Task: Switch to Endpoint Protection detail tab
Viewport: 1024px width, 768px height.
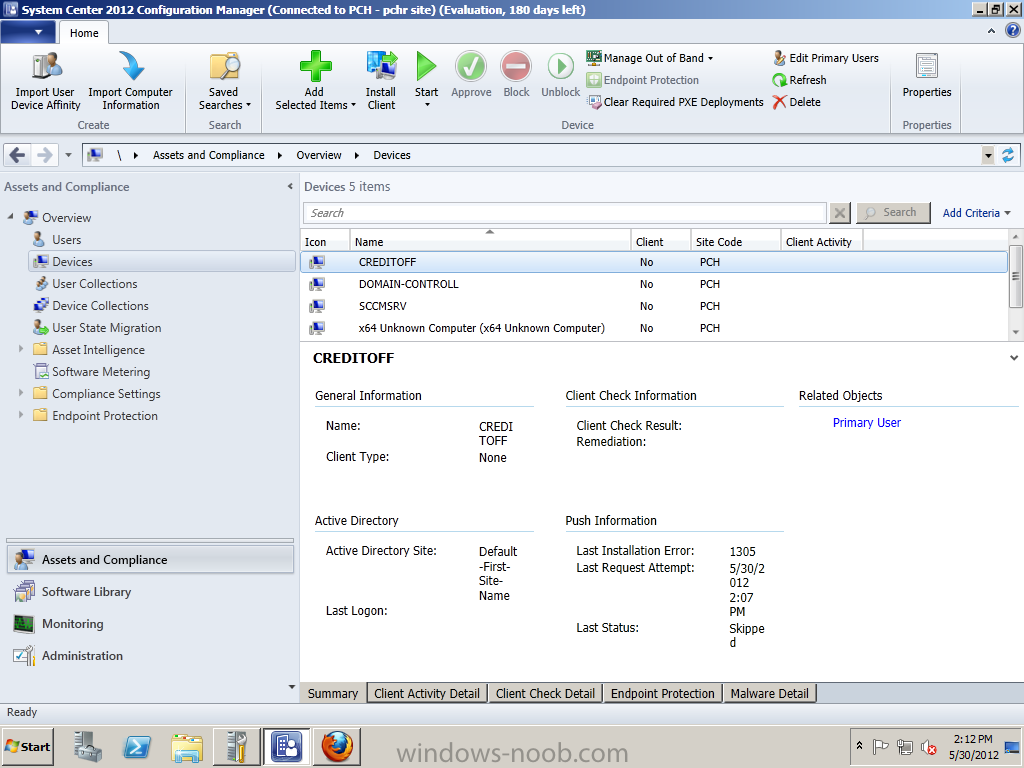Action: point(663,694)
